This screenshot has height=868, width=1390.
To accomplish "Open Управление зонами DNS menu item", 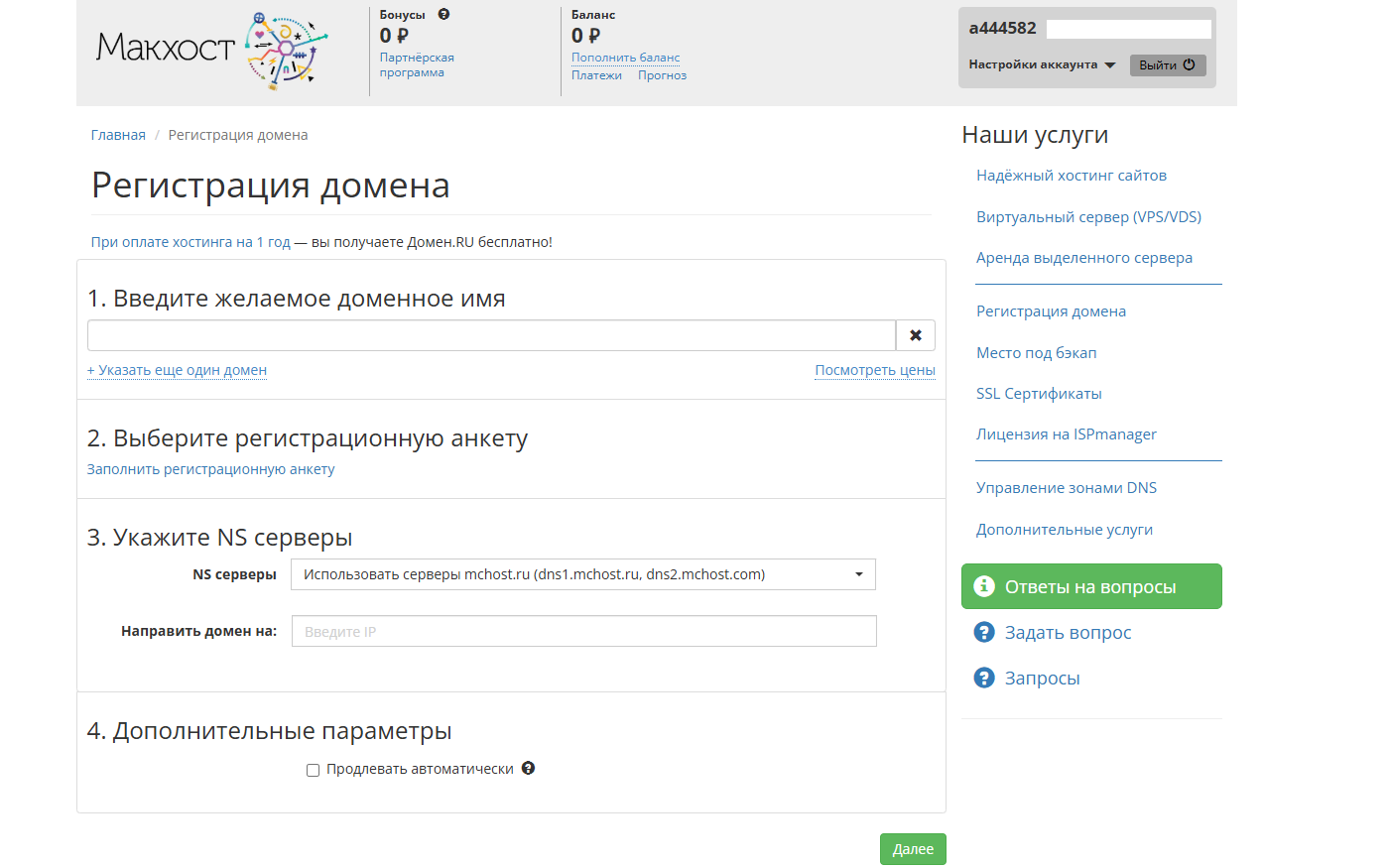I will point(1066,488).
